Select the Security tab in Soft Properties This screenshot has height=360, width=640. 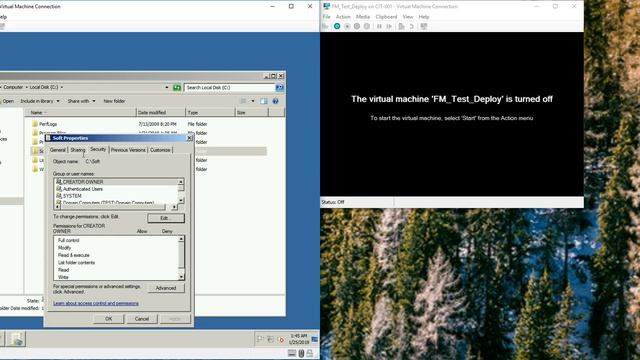[x=98, y=149]
